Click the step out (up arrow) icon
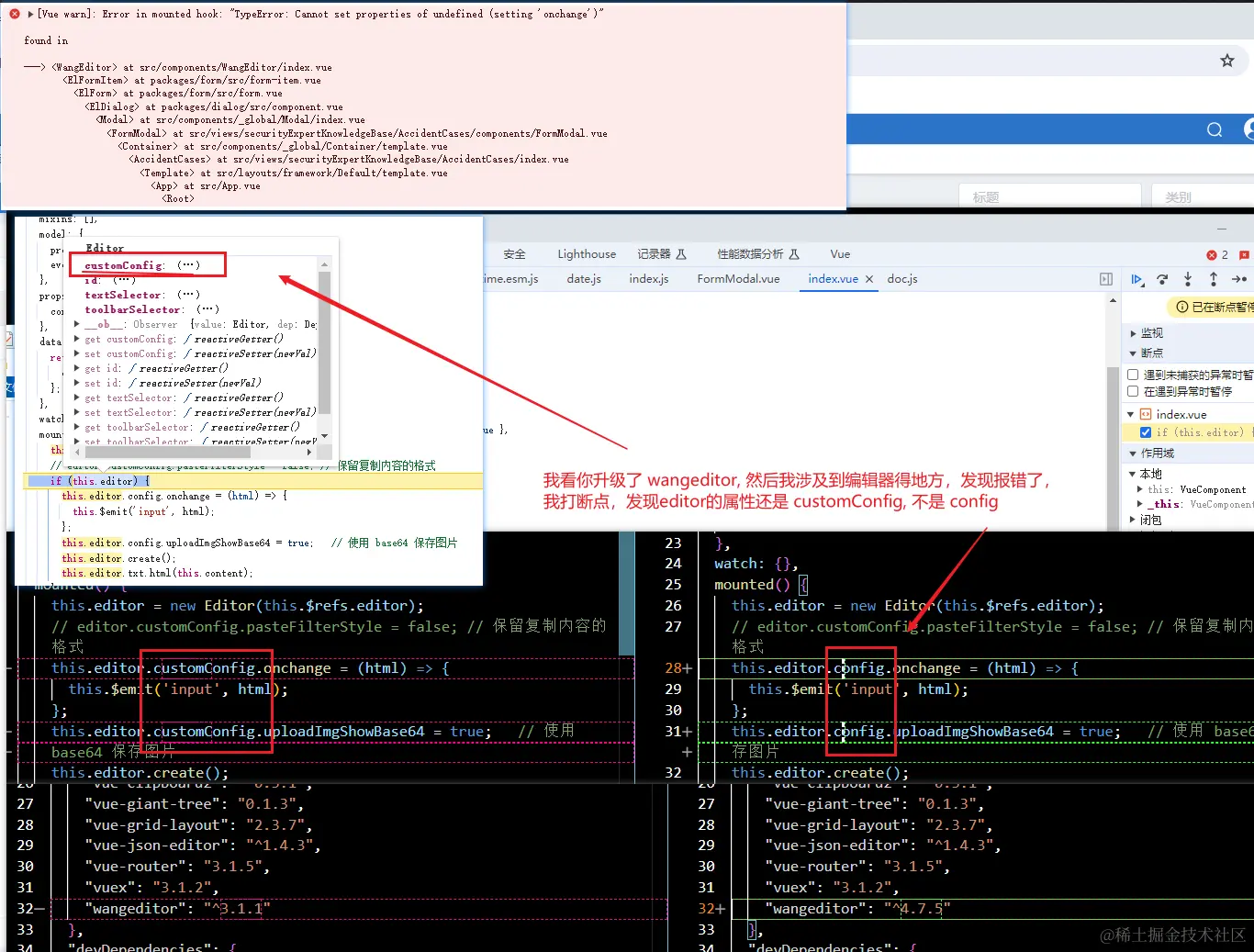This screenshot has width=1254, height=952. pos(1214,279)
